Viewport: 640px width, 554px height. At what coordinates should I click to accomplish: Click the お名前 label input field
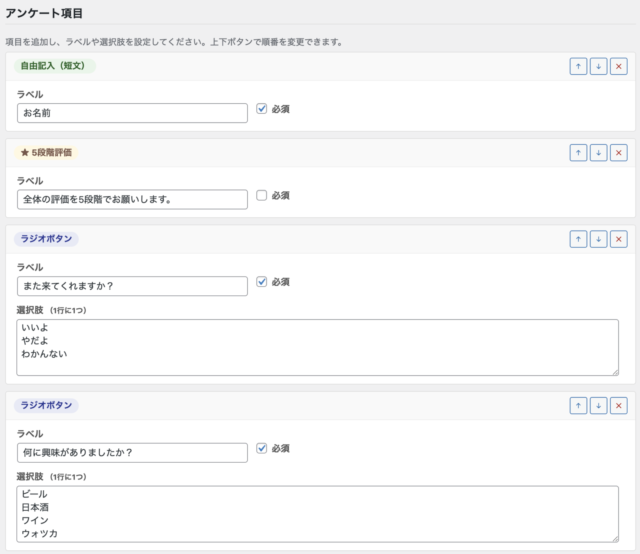(132, 113)
